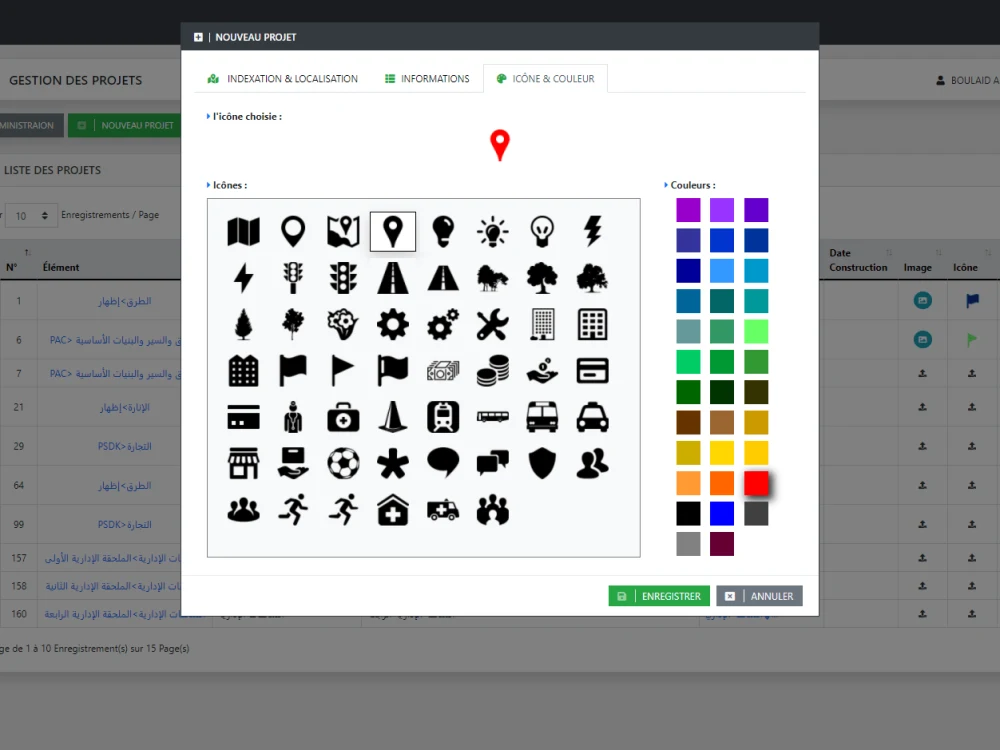The width and height of the screenshot is (1000, 750).
Task: Choose the flower bouquet icon
Action: (343, 325)
